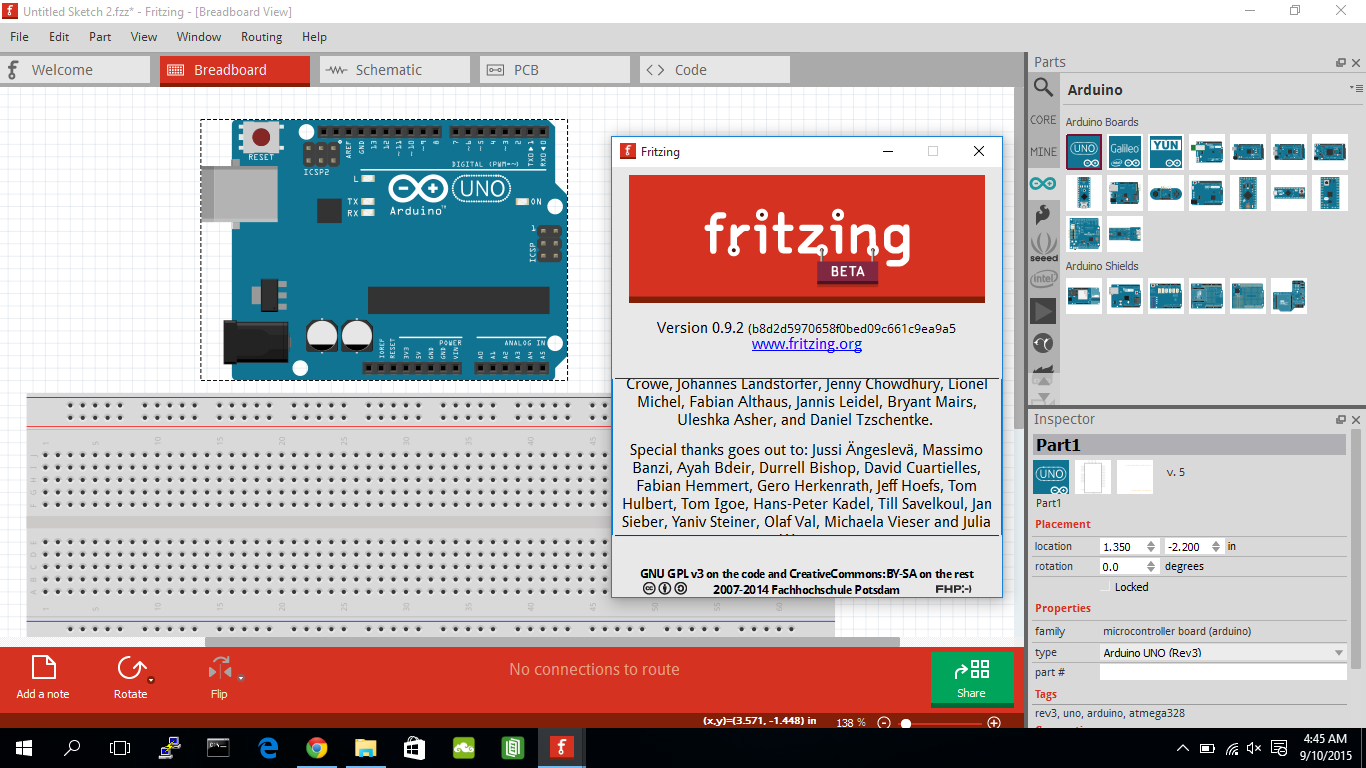
Task: Step the location Y value spinner
Action: (1216, 546)
